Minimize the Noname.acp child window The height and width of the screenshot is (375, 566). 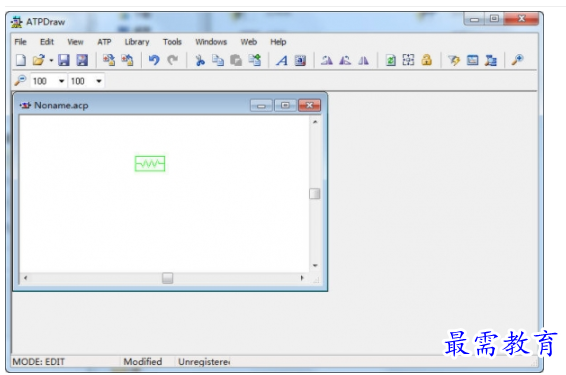261,105
